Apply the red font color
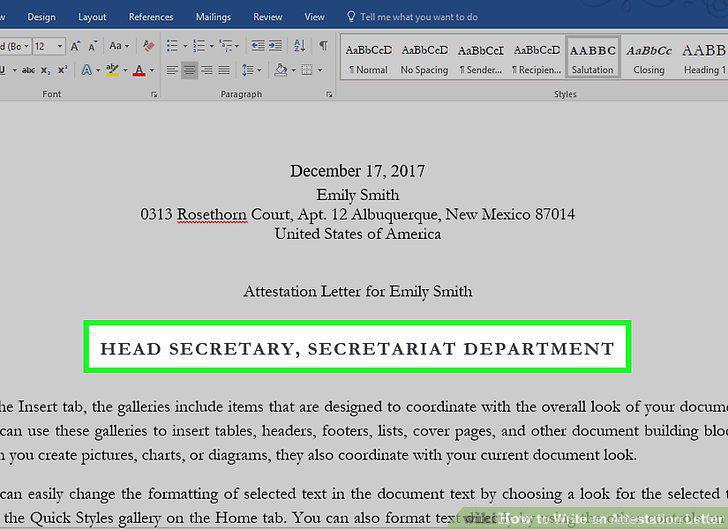The height and width of the screenshot is (529, 728). tap(139, 70)
